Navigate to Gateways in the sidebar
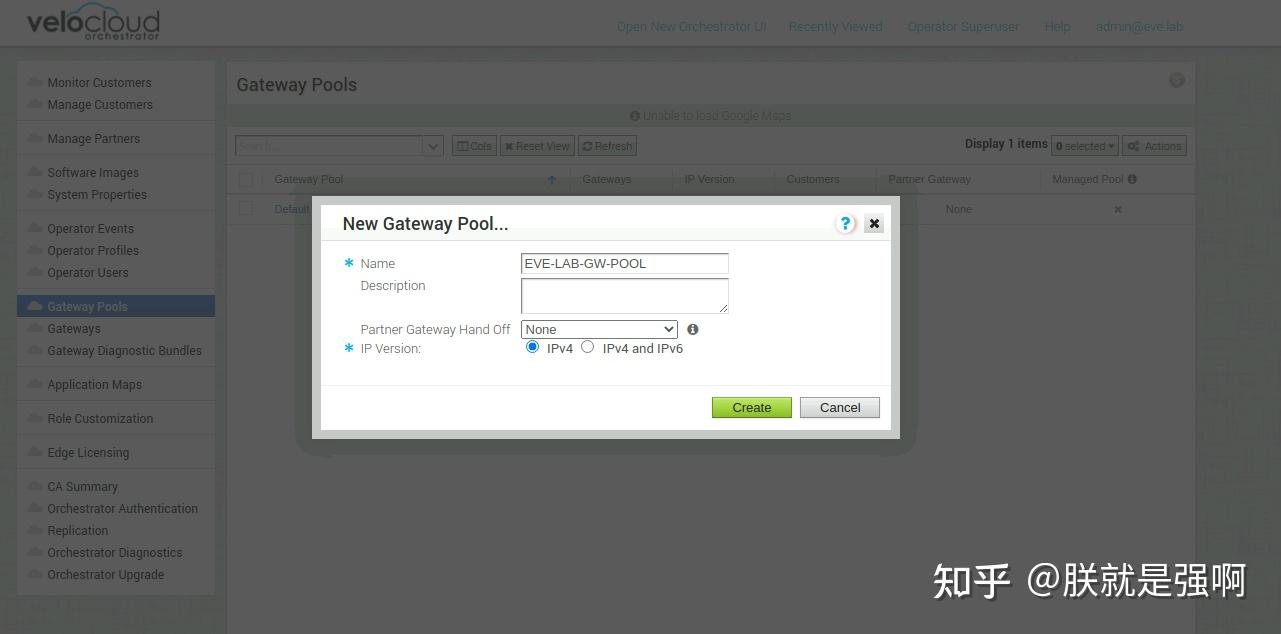Screen dimensions: 1281x634 pyautogui.click(x=74, y=328)
